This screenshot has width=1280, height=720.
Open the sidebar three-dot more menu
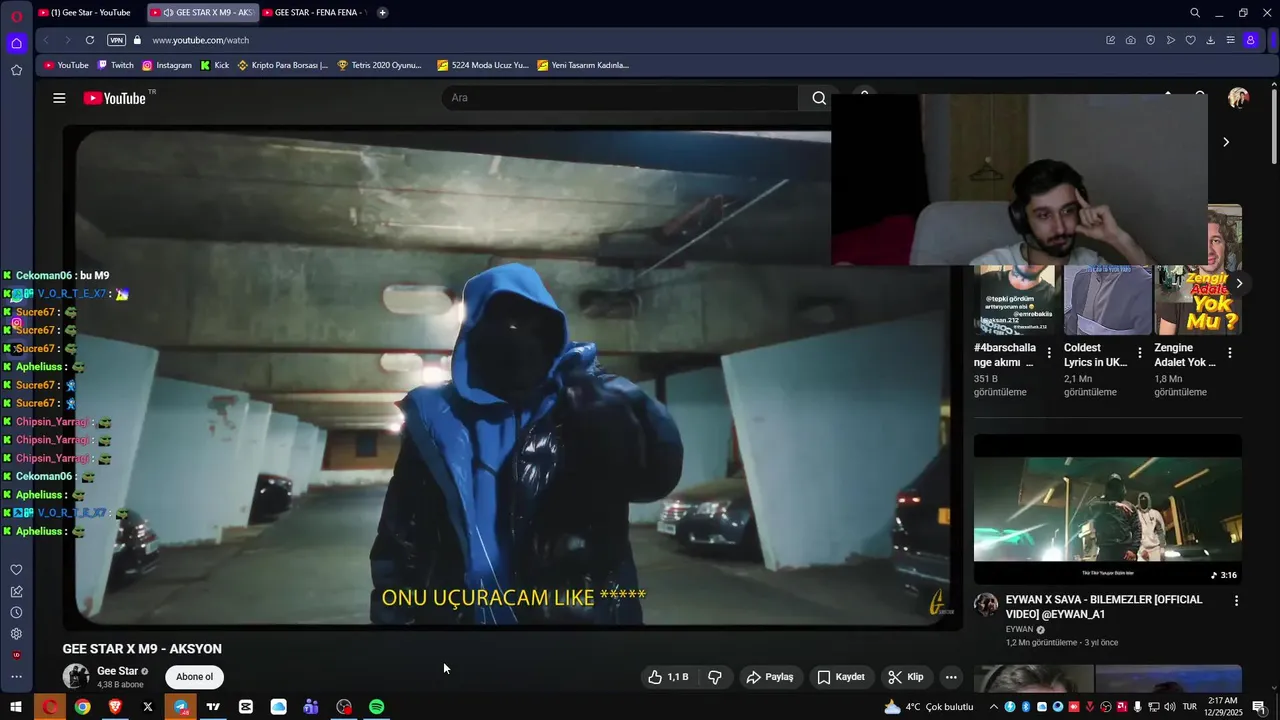[16, 677]
